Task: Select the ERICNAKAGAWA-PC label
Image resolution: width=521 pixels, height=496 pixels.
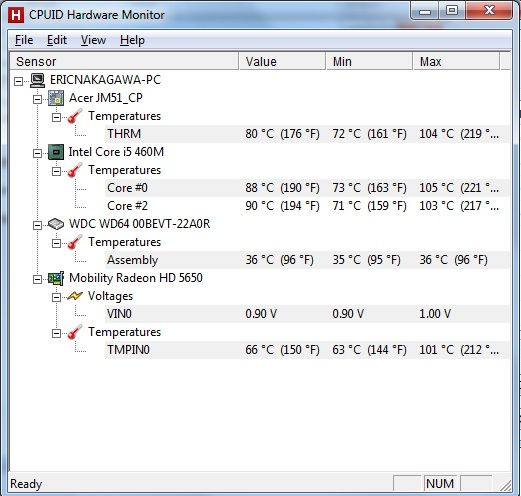Action: (x=105, y=80)
